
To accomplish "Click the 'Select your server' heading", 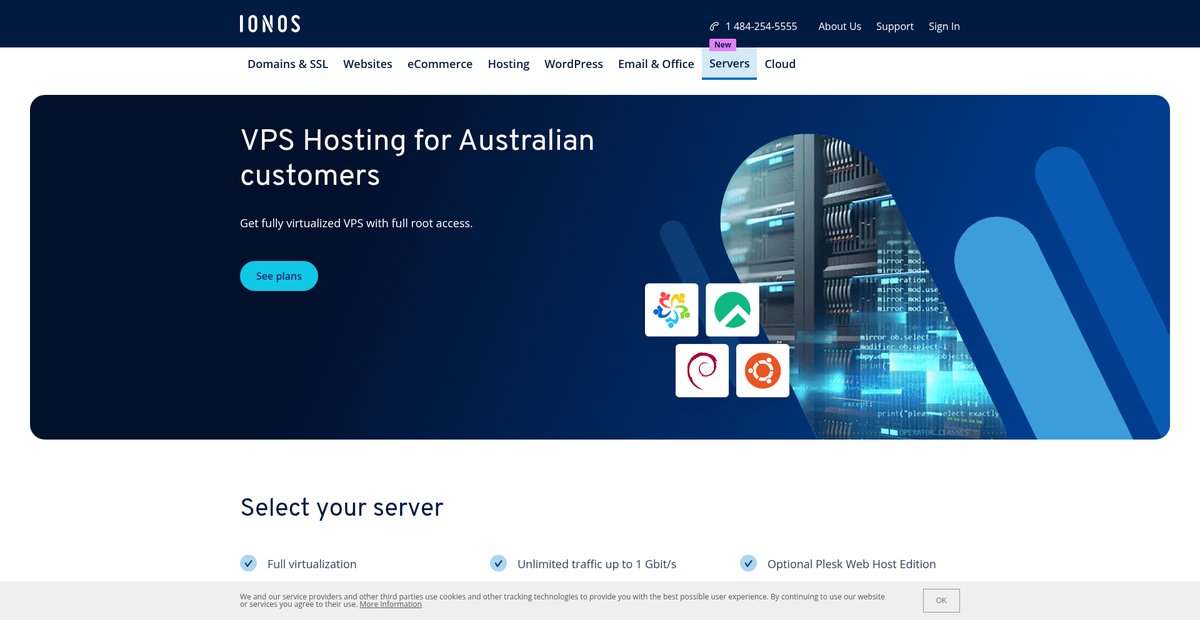I will coord(342,507).
